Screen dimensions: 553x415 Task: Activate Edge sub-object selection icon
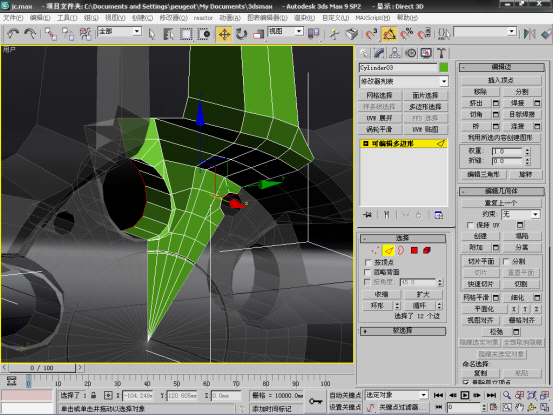388,250
